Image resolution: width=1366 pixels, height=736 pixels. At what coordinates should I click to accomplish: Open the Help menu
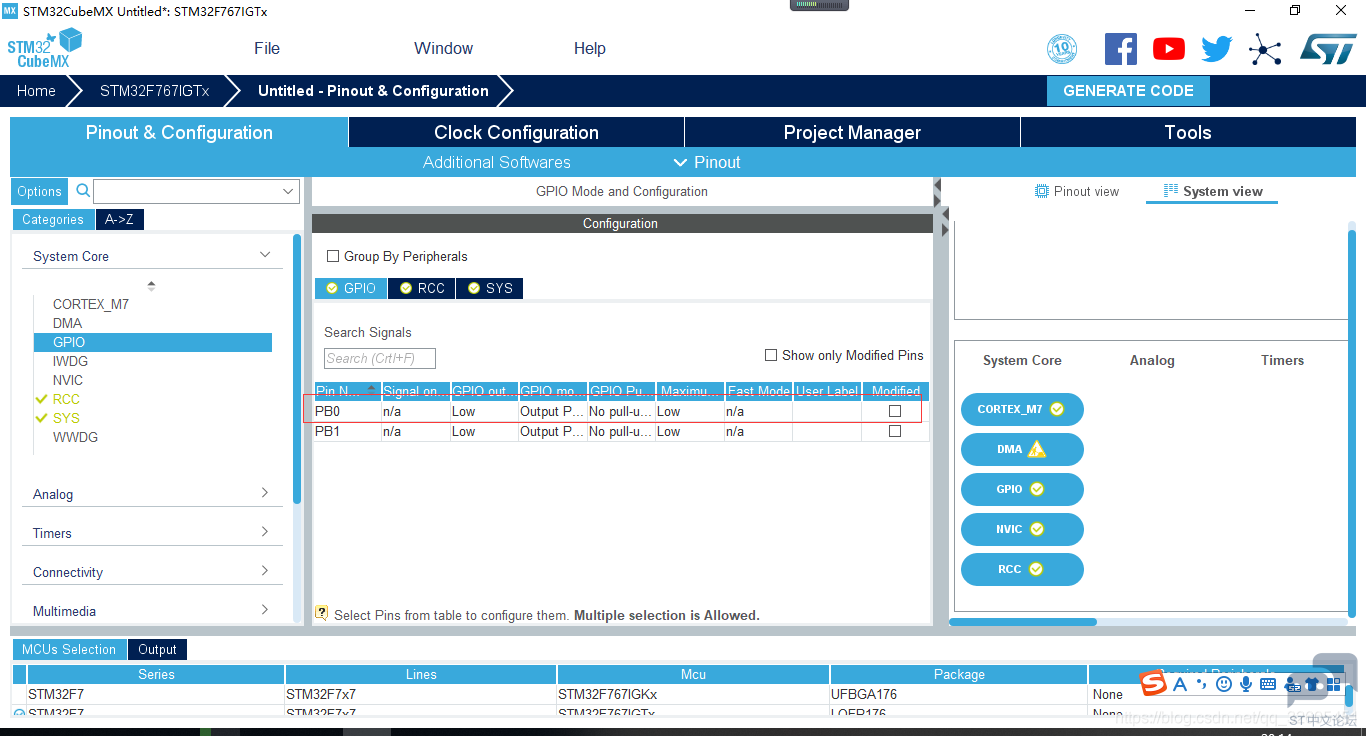click(x=590, y=48)
